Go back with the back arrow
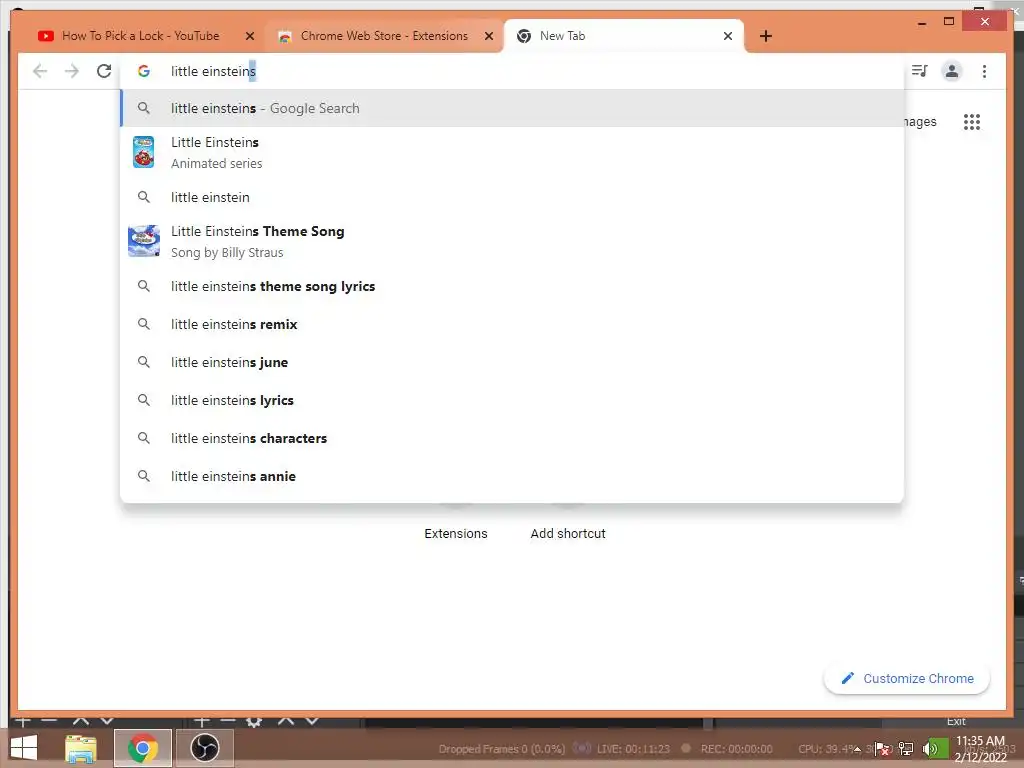Screen dimensions: 1024x768 [x=40, y=71]
